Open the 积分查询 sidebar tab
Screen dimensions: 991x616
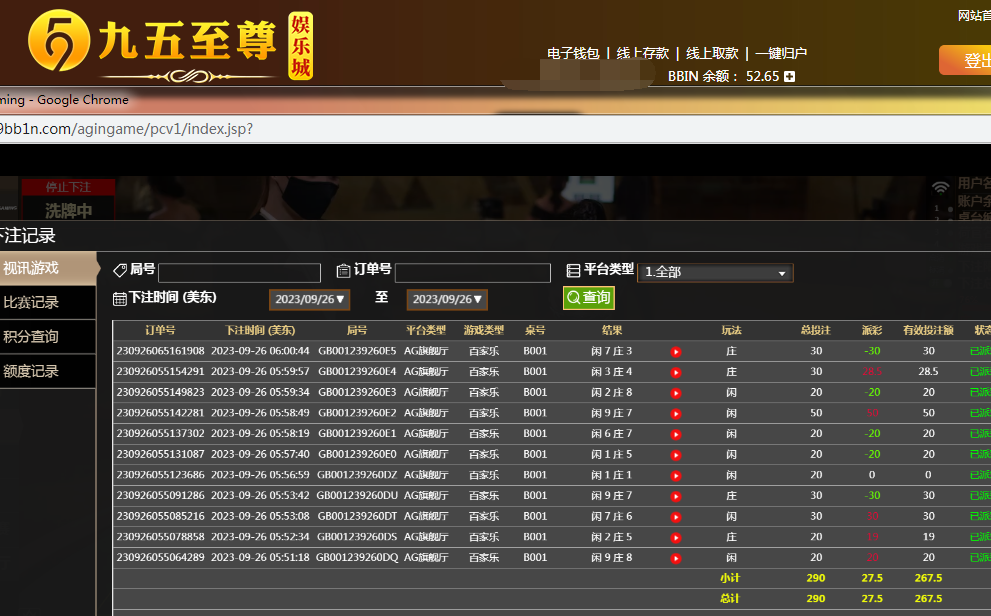coord(48,337)
